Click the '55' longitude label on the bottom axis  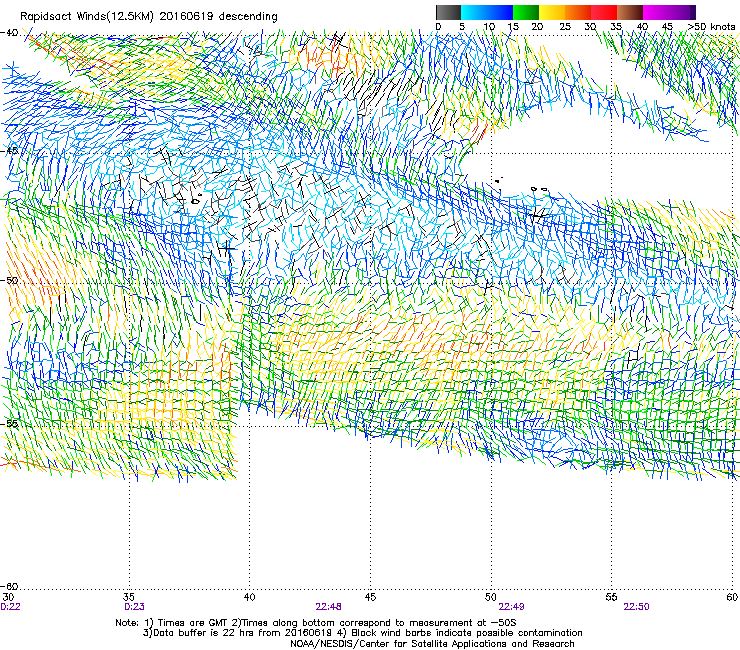click(x=611, y=597)
